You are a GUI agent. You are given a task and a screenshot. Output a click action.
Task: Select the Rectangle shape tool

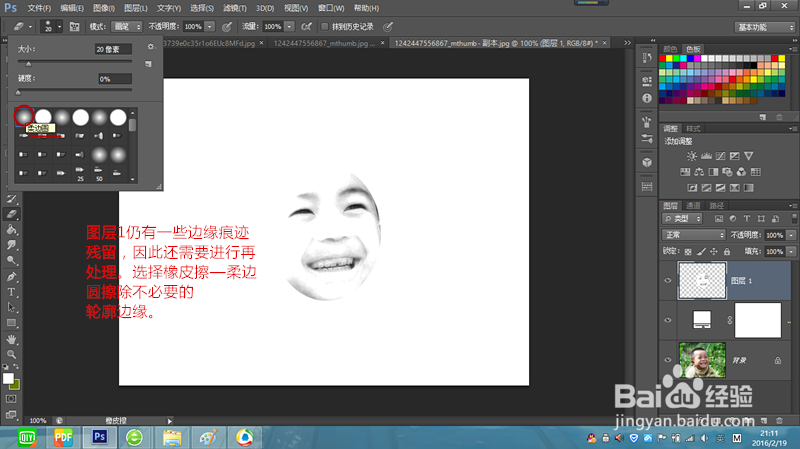click(12, 323)
